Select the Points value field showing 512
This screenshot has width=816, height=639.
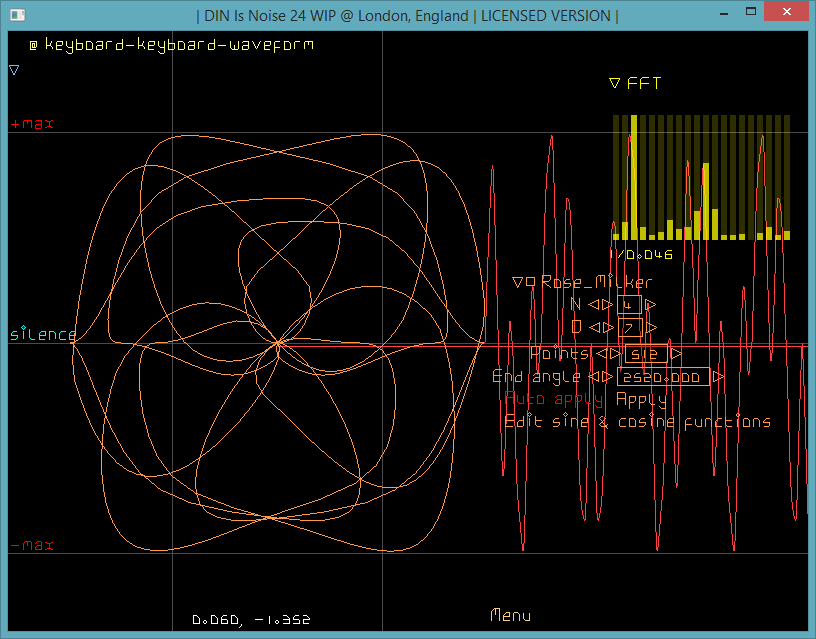click(646, 354)
